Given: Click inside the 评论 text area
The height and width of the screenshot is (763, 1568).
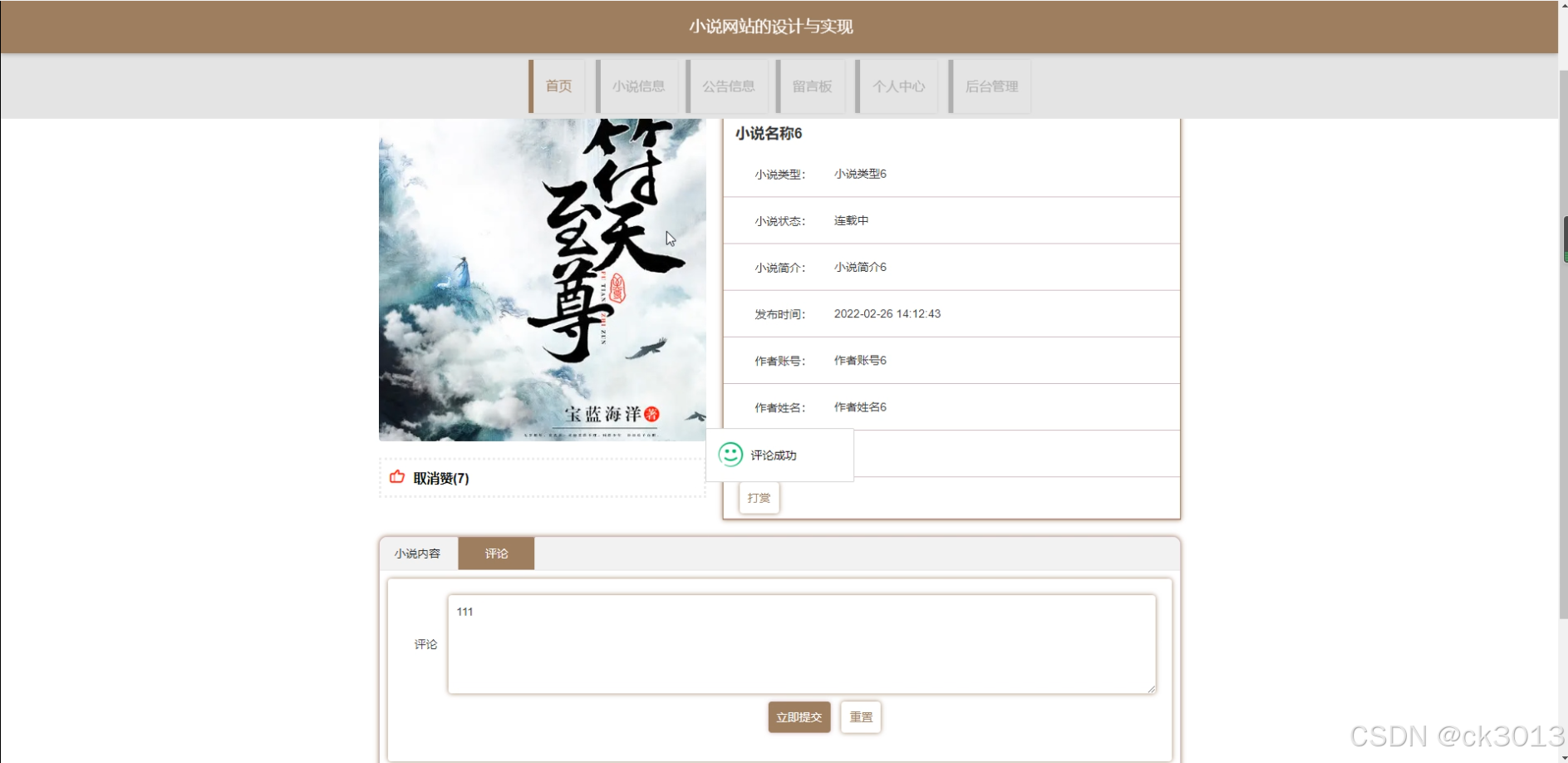Looking at the screenshot, I should [x=802, y=644].
